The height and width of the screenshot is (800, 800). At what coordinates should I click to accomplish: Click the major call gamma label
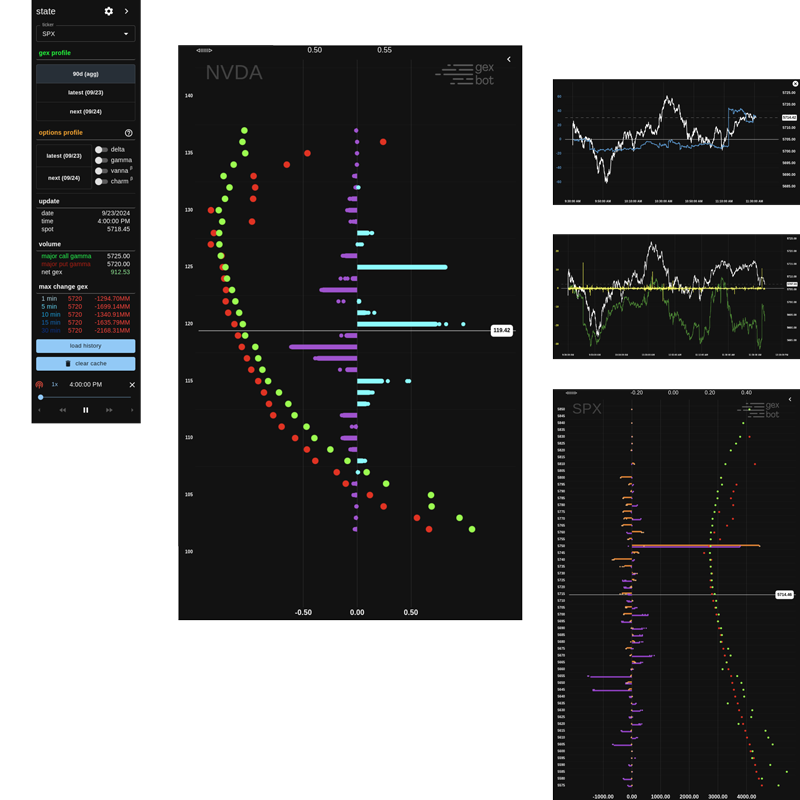point(66,256)
